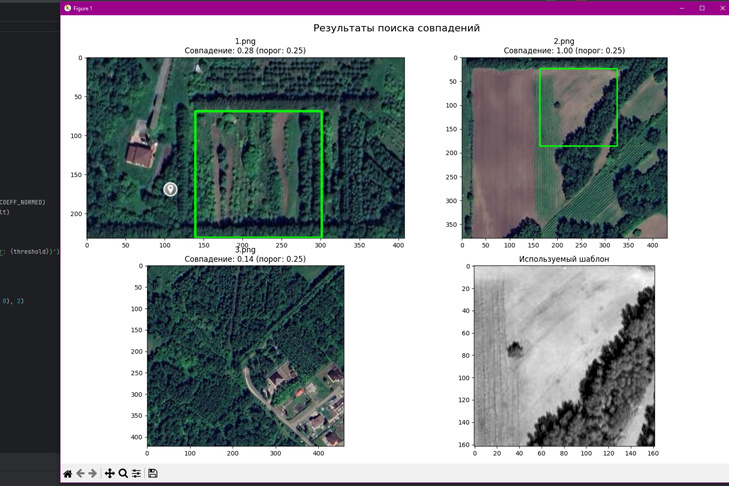
Task: Open the Configure subplots sliders icon
Action: 136,473
